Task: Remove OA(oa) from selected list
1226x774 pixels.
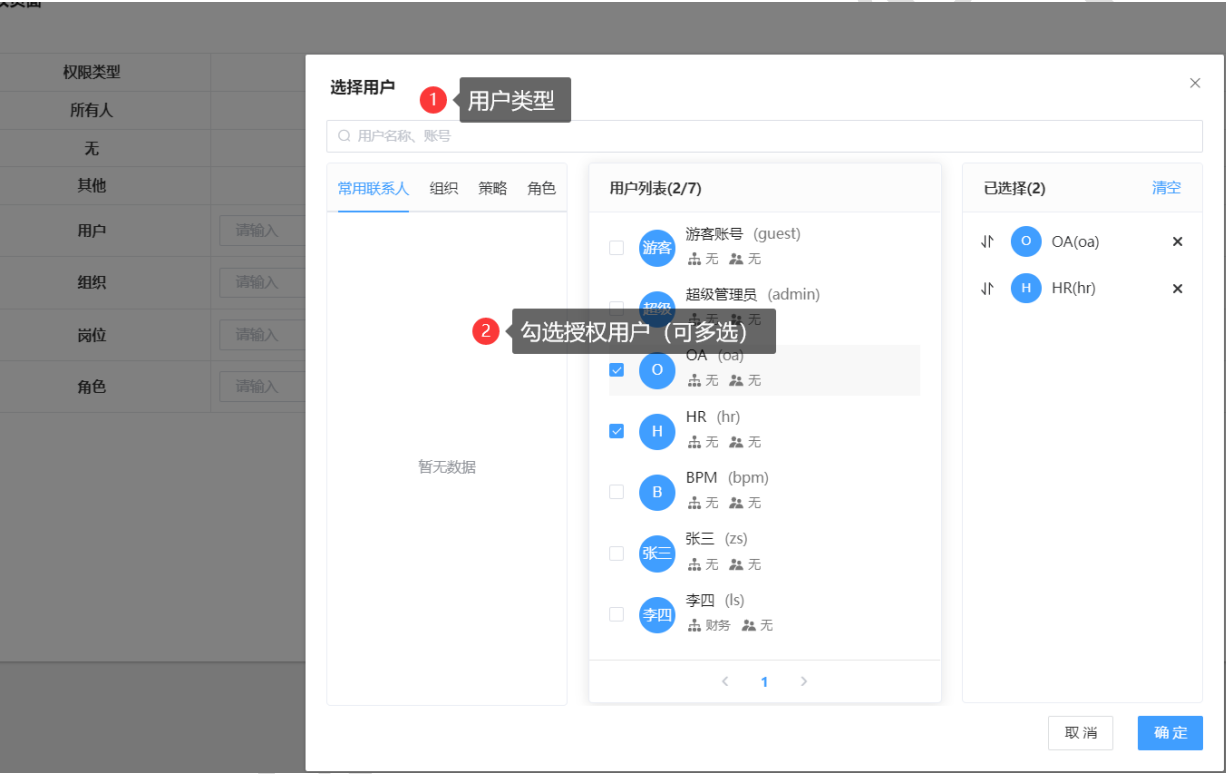Action: 1177,242
